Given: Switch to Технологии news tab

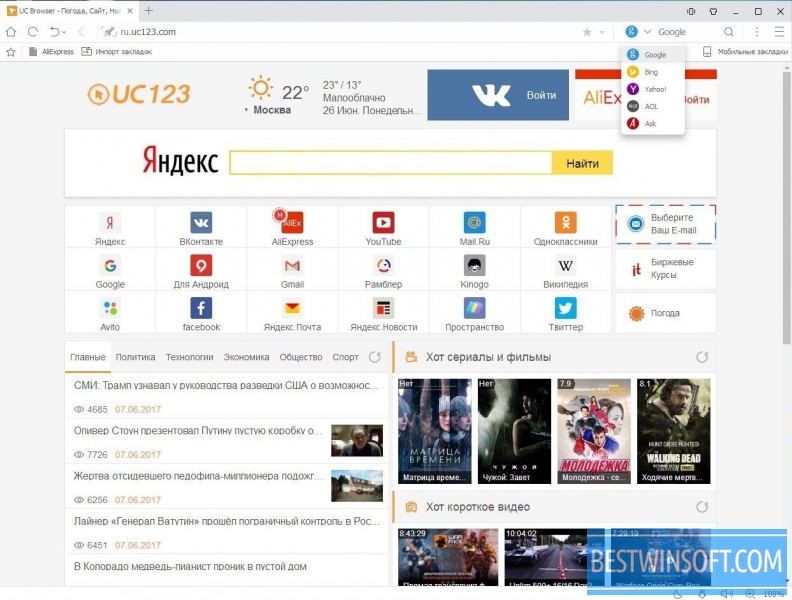Looking at the screenshot, I should pyautogui.click(x=189, y=357).
